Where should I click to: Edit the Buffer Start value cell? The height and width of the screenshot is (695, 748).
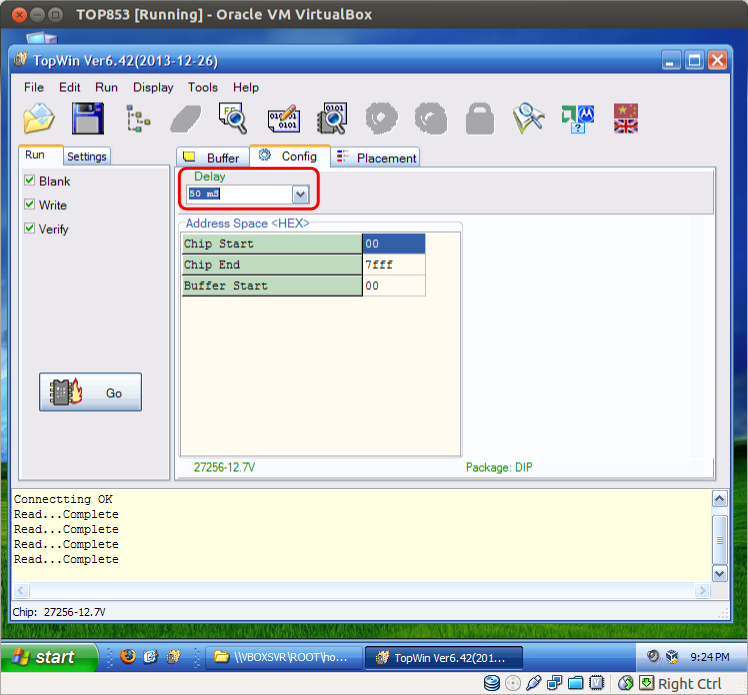tap(394, 286)
